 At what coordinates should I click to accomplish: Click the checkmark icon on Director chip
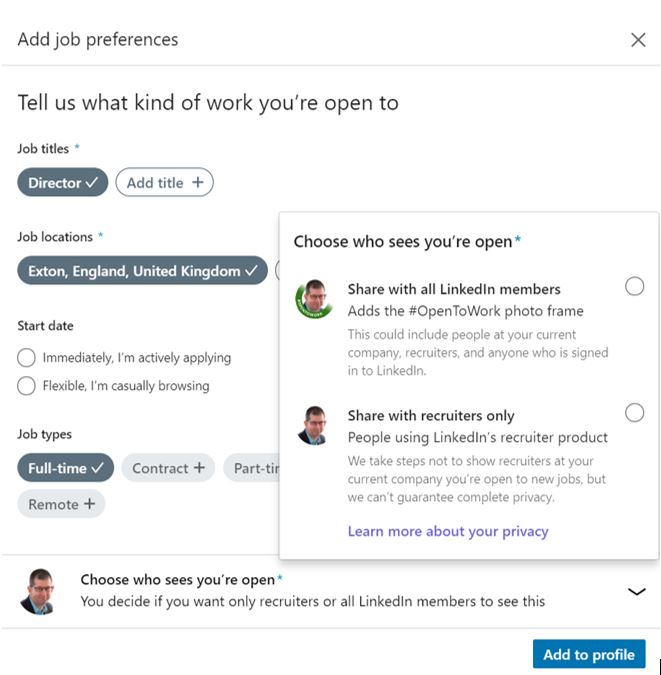point(92,183)
